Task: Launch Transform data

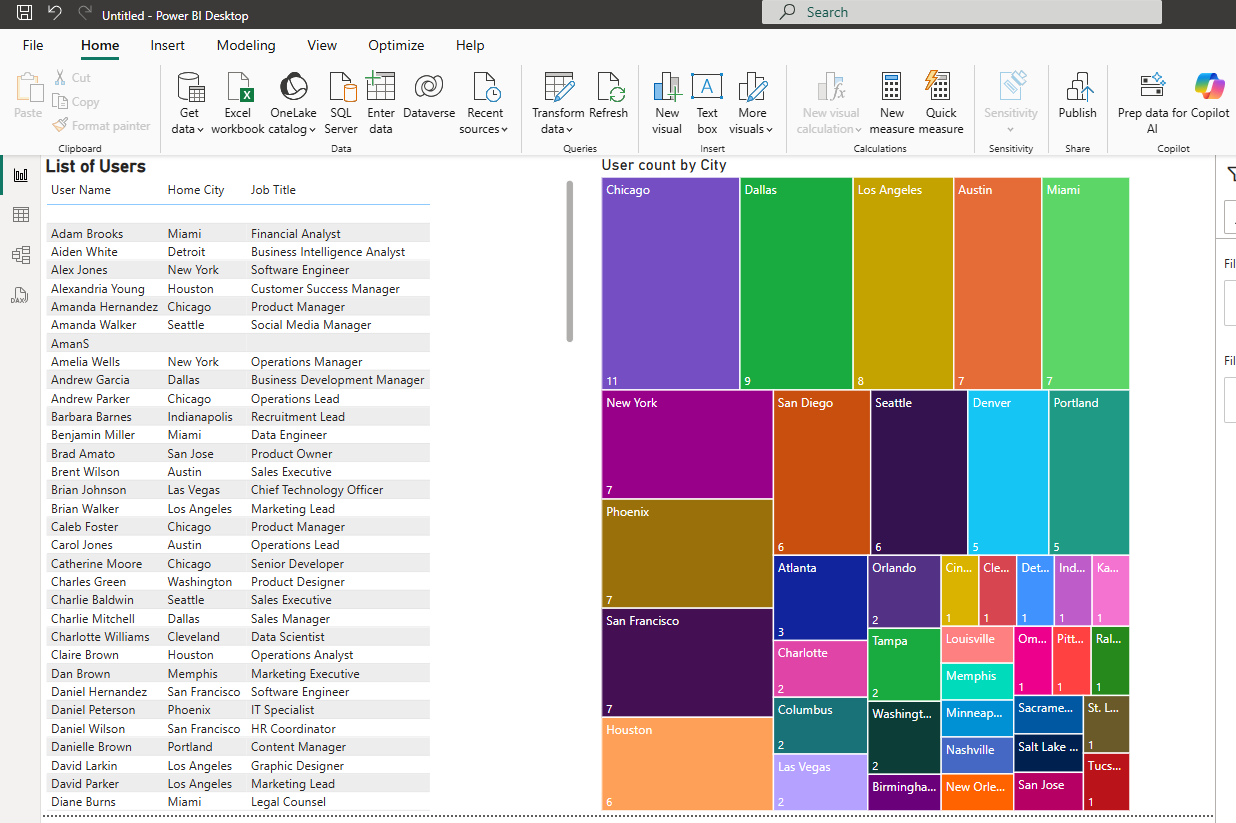Action: 557,99
